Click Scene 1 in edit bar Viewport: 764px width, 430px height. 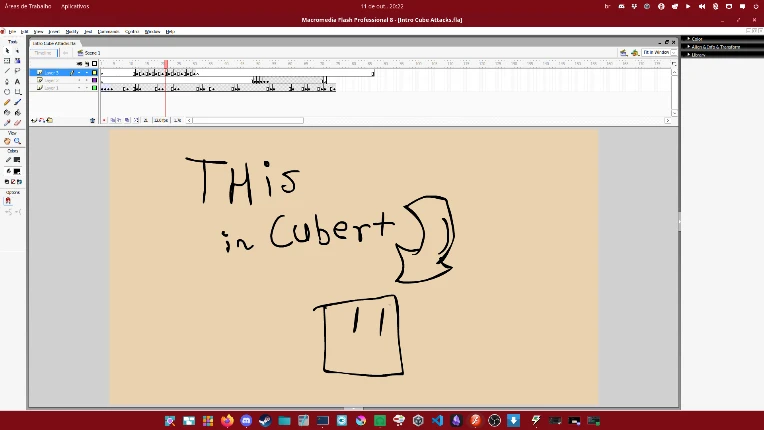89,53
